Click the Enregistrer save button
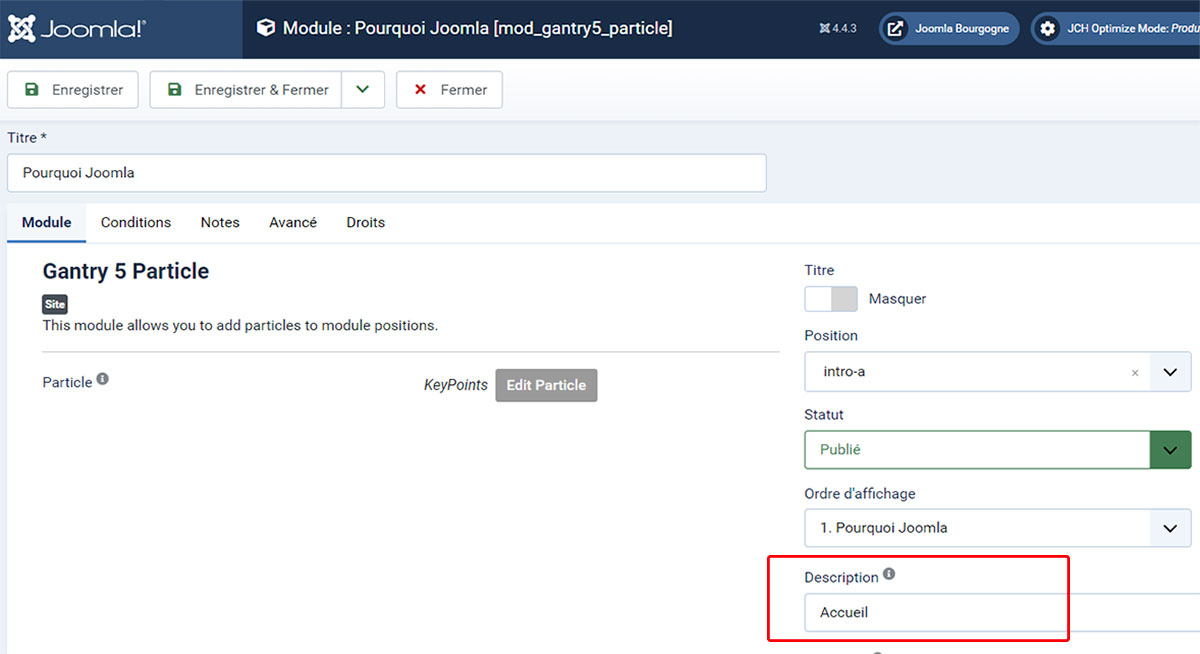The width and height of the screenshot is (1200, 654). tap(73, 90)
